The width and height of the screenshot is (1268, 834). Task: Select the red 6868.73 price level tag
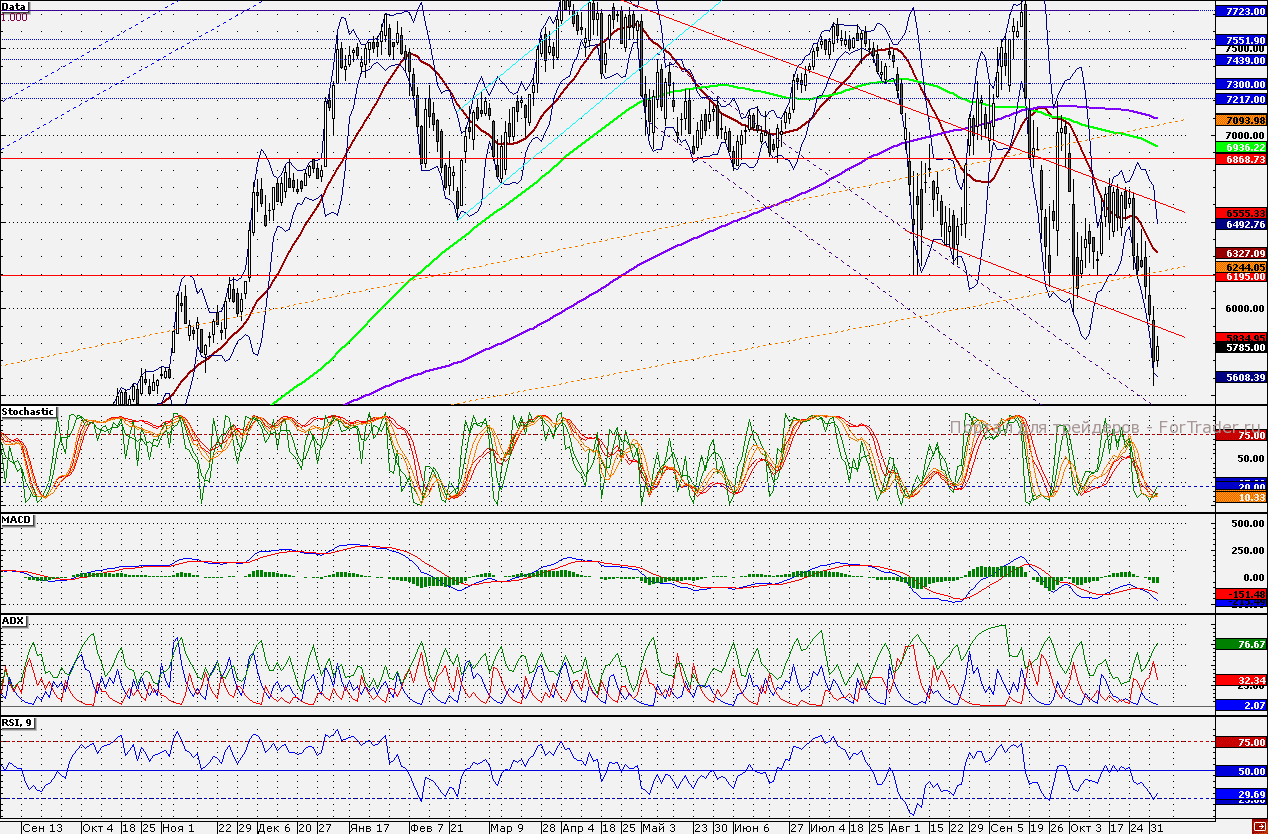point(1239,159)
